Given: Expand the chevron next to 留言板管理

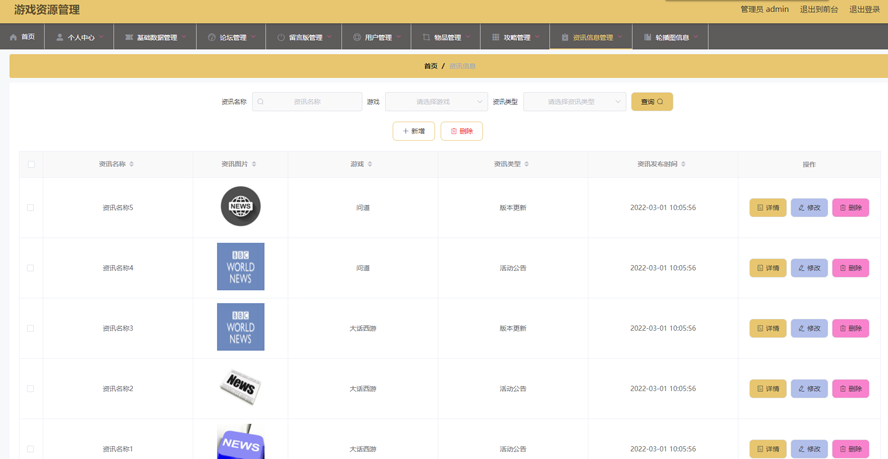Looking at the screenshot, I should pos(329,37).
